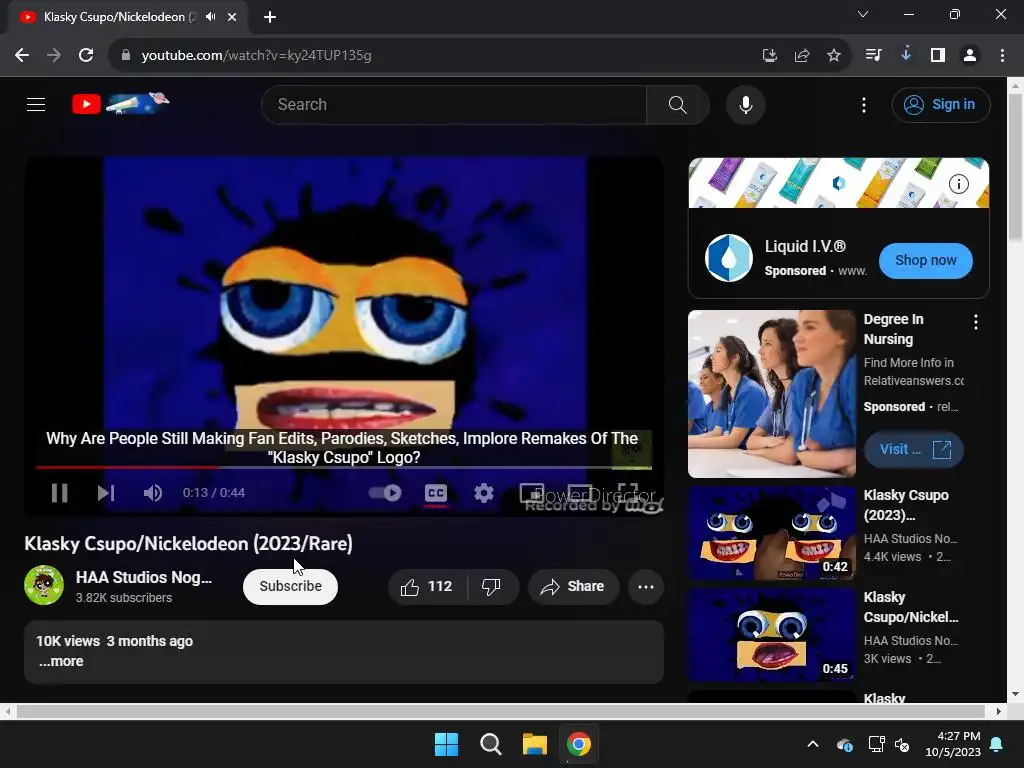Select the Klasky Csupo/Nickelodeon tab
The width and height of the screenshot is (1024, 768).
(x=129, y=17)
